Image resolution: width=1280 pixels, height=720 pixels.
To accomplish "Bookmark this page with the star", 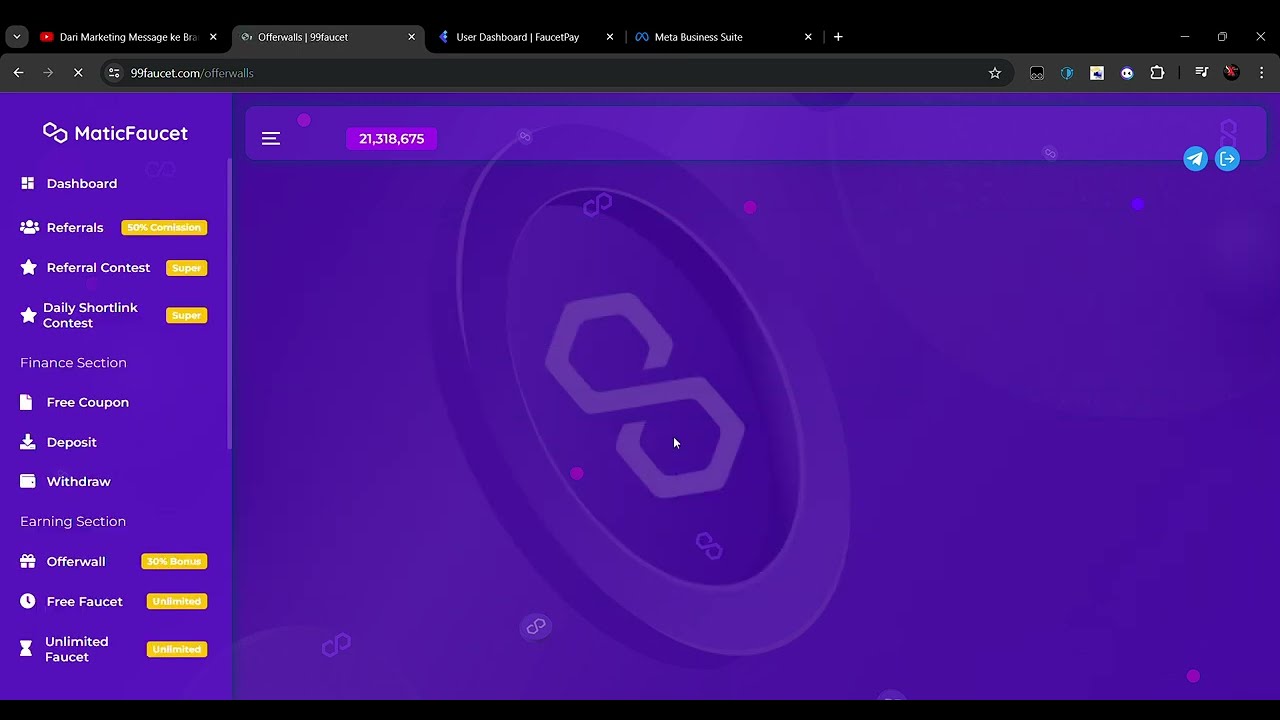I will (x=995, y=73).
